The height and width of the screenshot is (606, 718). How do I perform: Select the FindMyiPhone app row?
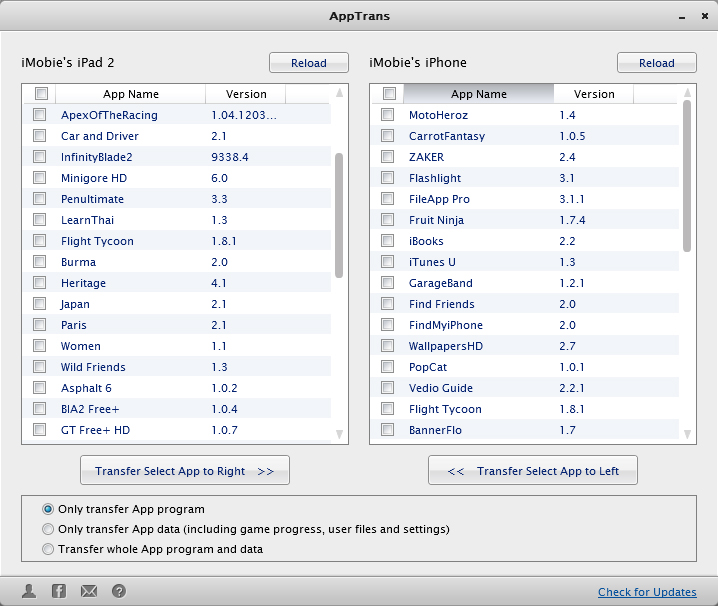click(x=525, y=325)
